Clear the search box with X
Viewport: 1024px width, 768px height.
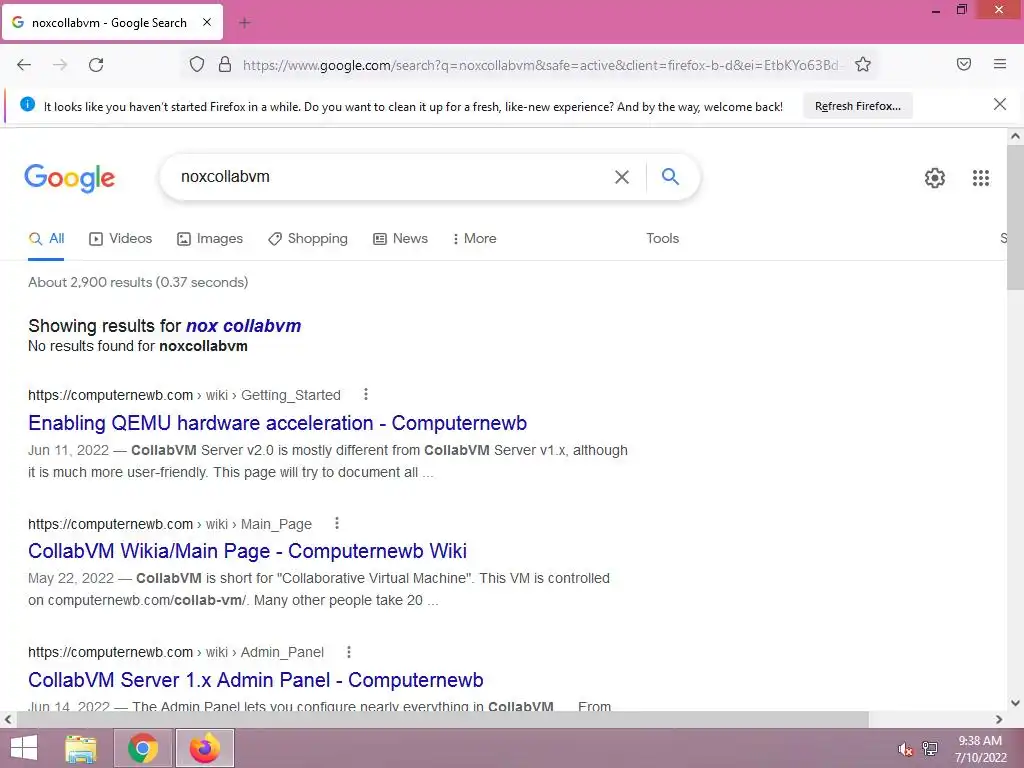click(x=622, y=177)
